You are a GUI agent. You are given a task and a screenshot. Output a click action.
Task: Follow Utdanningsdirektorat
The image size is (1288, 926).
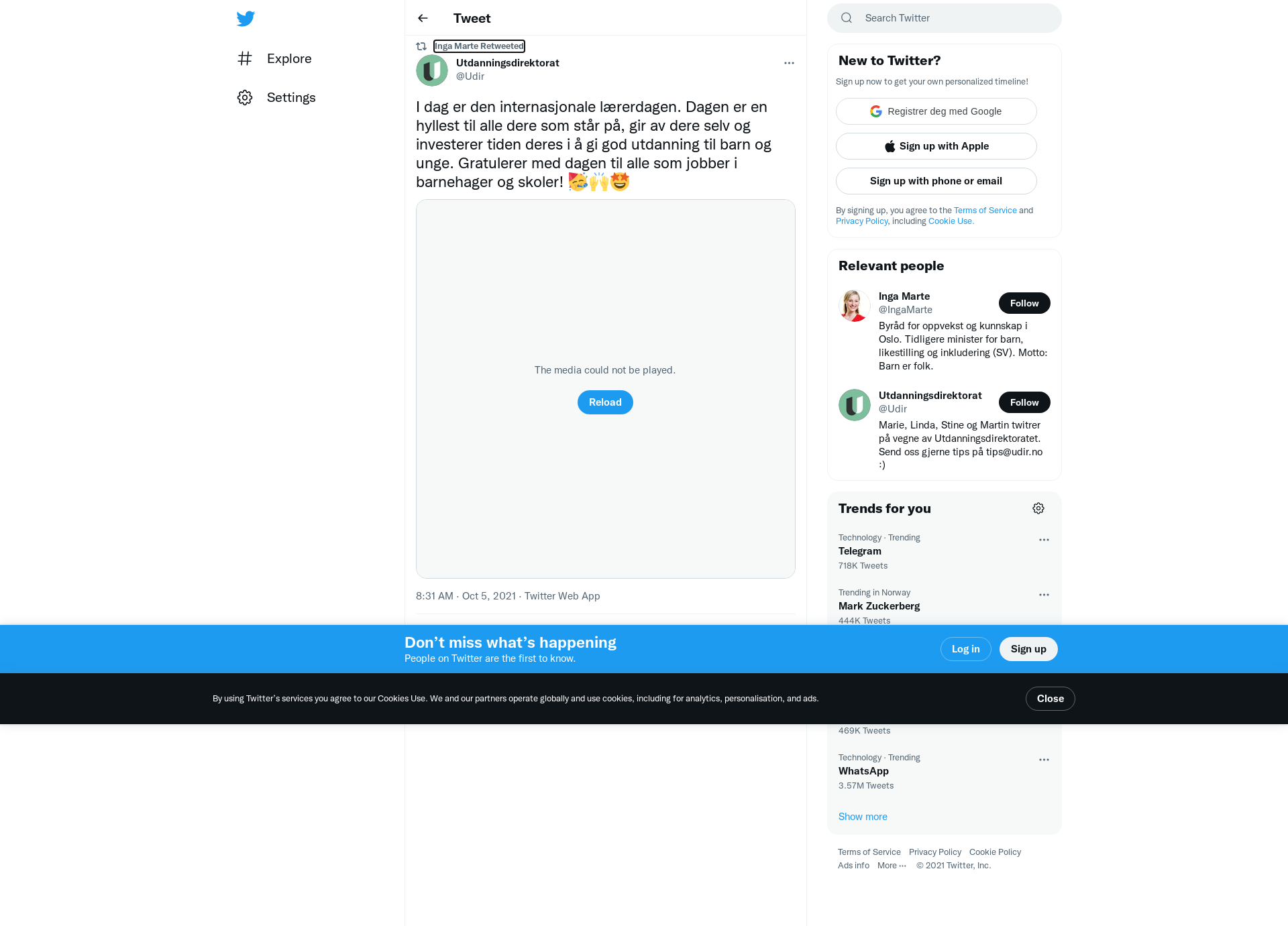[1024, 402]
